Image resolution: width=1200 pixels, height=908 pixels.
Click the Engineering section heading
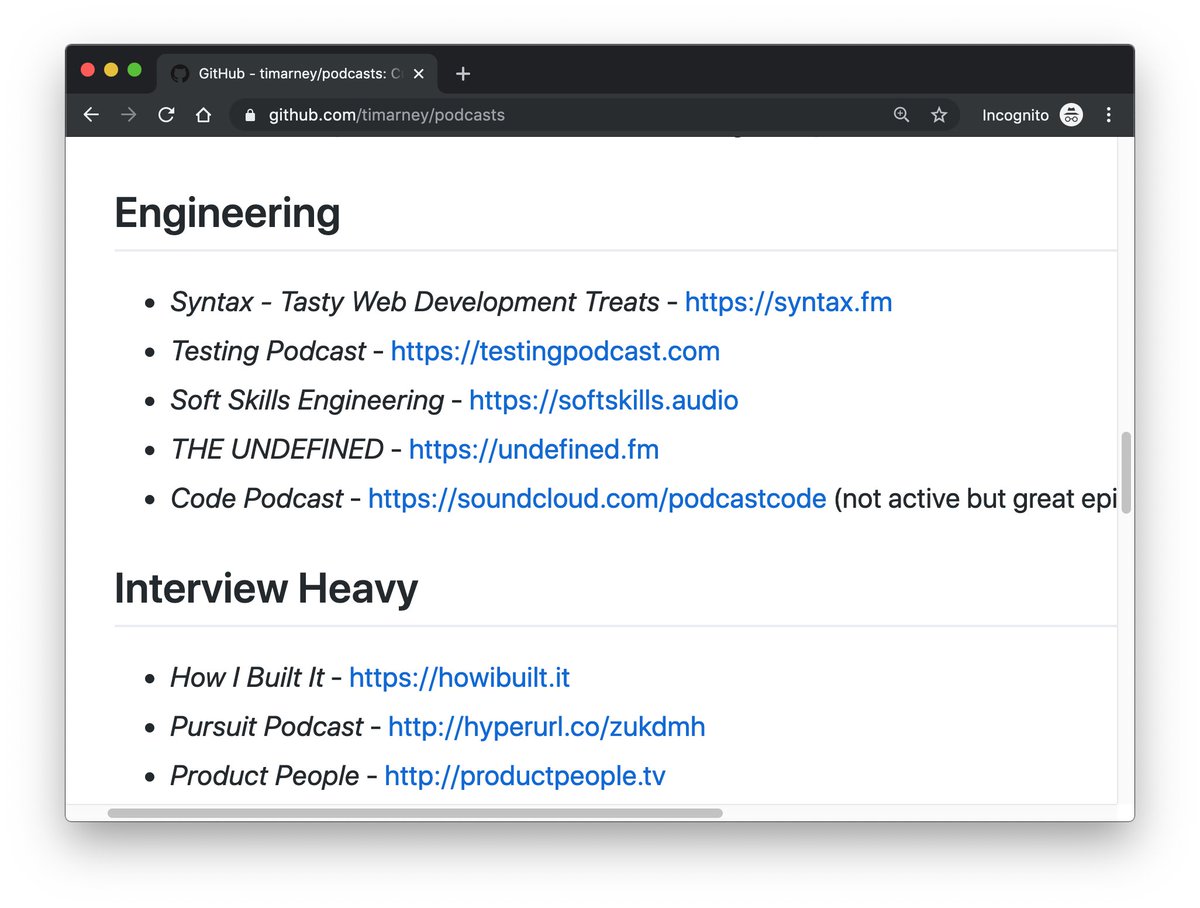(x=227, y=213)
